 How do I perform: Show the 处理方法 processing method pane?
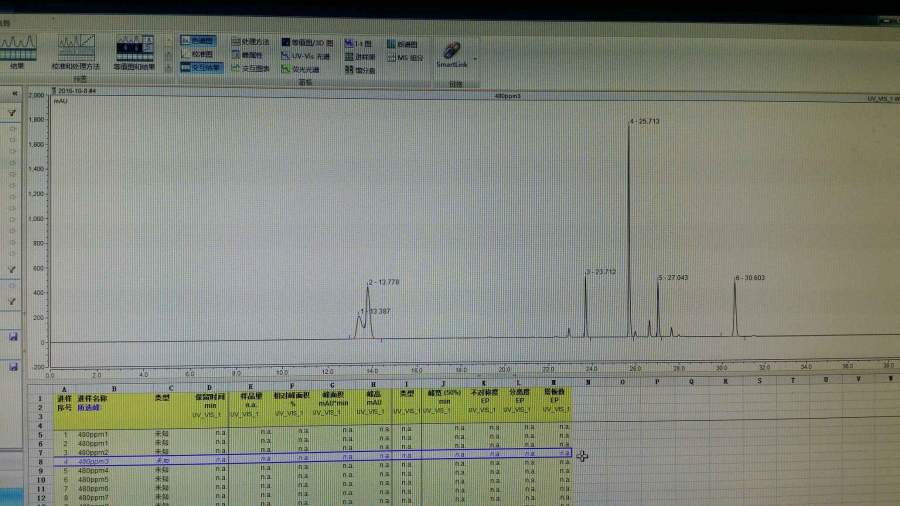250,42
